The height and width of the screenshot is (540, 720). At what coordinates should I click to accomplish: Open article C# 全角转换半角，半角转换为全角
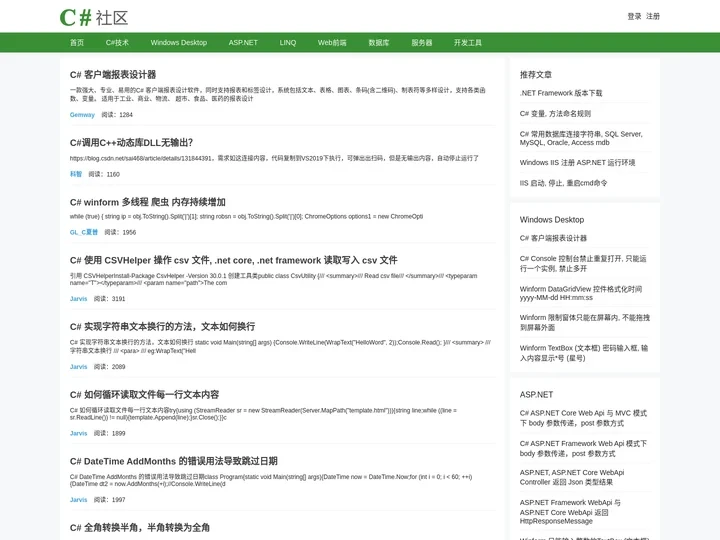(x=140, y=528)
